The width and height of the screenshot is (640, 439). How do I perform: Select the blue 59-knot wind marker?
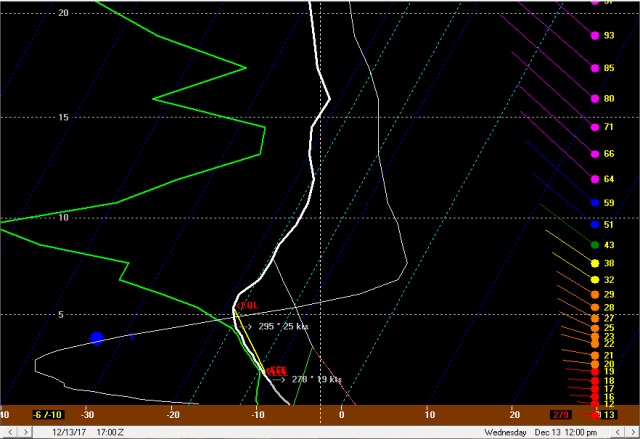[595, 204]
